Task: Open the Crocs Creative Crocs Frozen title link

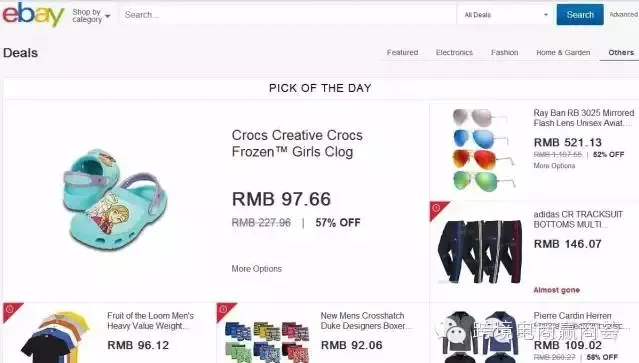Action: pos(297,143)
